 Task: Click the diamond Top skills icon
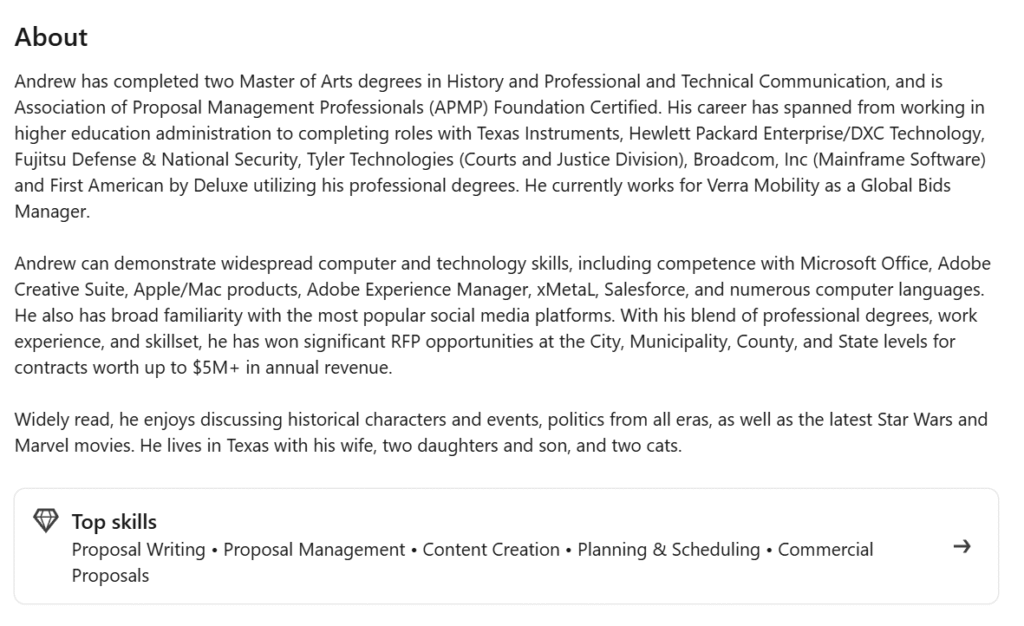click(45, 520)
